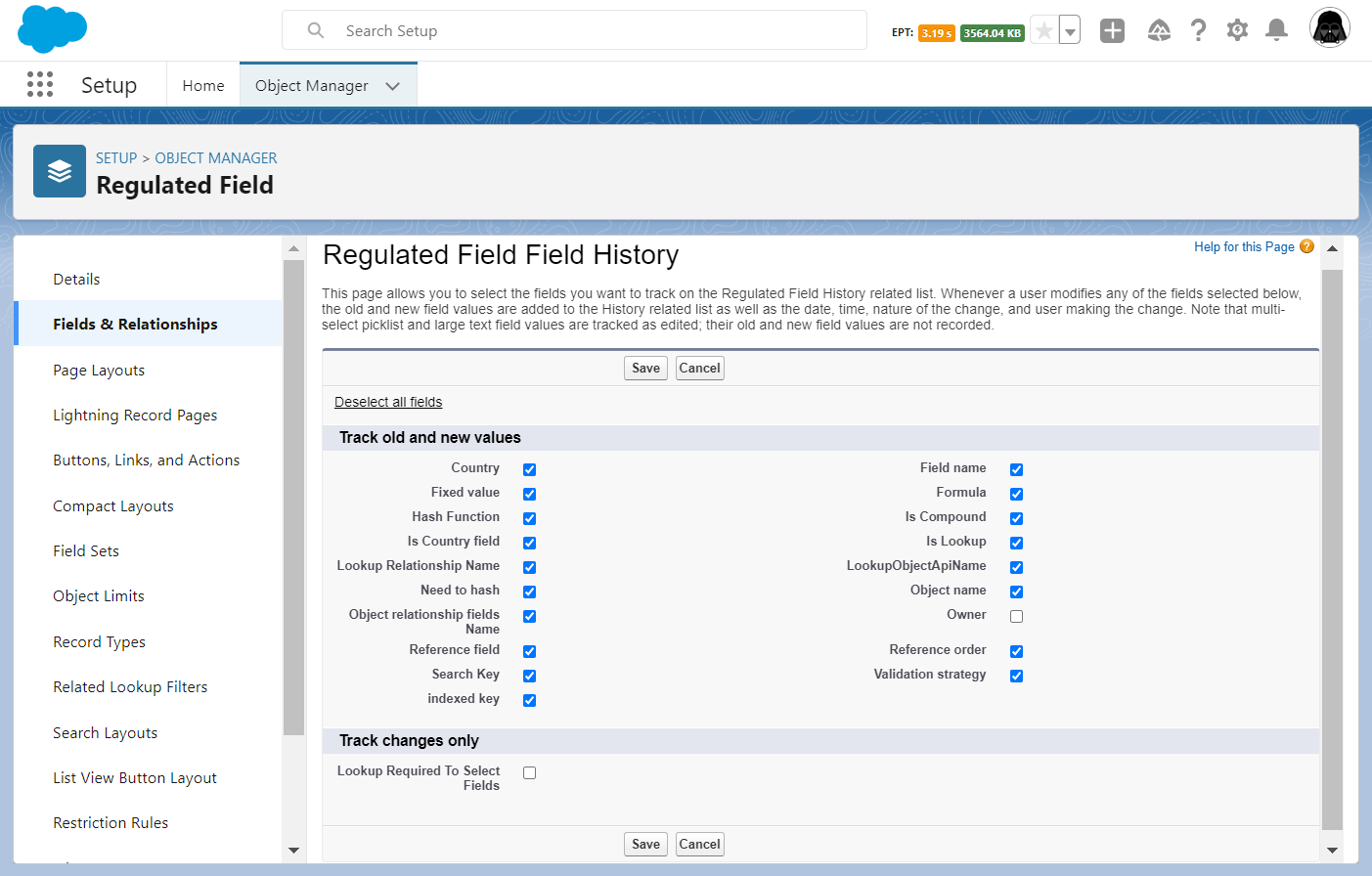Open the Trailhead guidance icon
This screenshot has height=876, width=1372.
click(x=1159, y=31)
